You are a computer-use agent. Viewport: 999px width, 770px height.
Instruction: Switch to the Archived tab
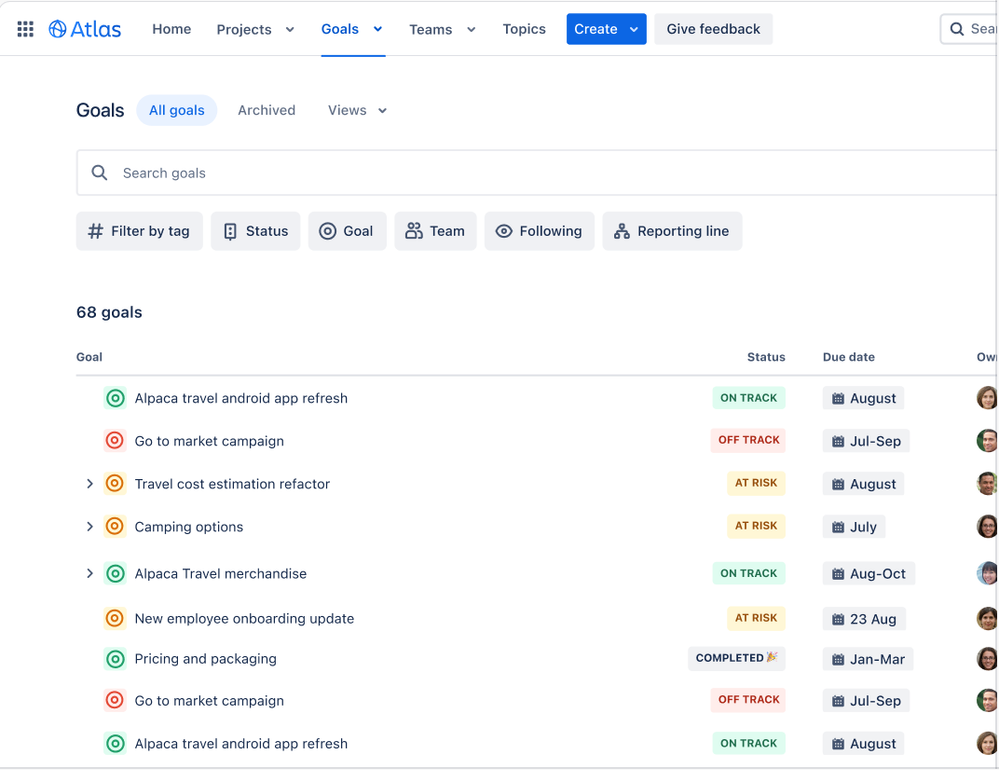coord(266,110)
